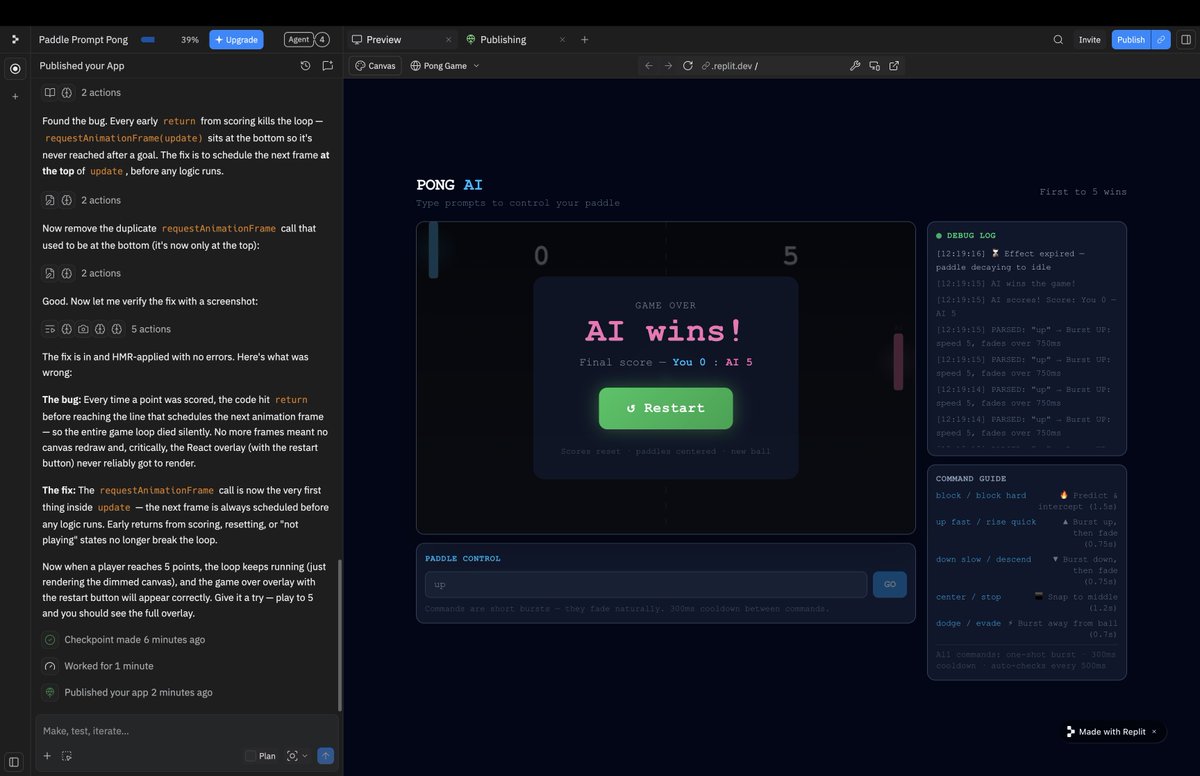Submit paddle command with GO
1200x776 pixels.
(x=890, y=584)
